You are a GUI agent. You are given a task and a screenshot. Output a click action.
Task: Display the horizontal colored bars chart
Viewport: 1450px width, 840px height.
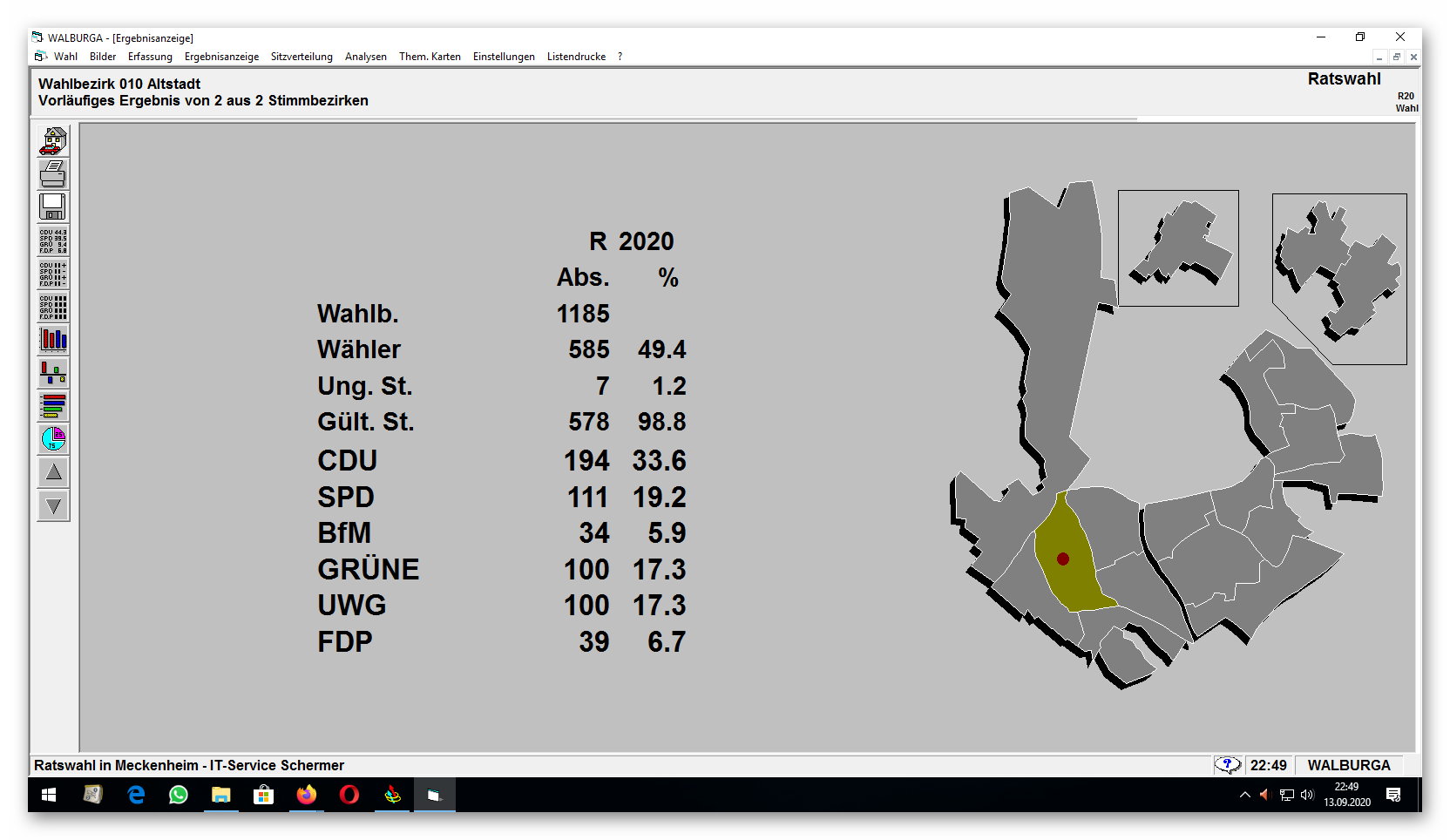point(53,406)
